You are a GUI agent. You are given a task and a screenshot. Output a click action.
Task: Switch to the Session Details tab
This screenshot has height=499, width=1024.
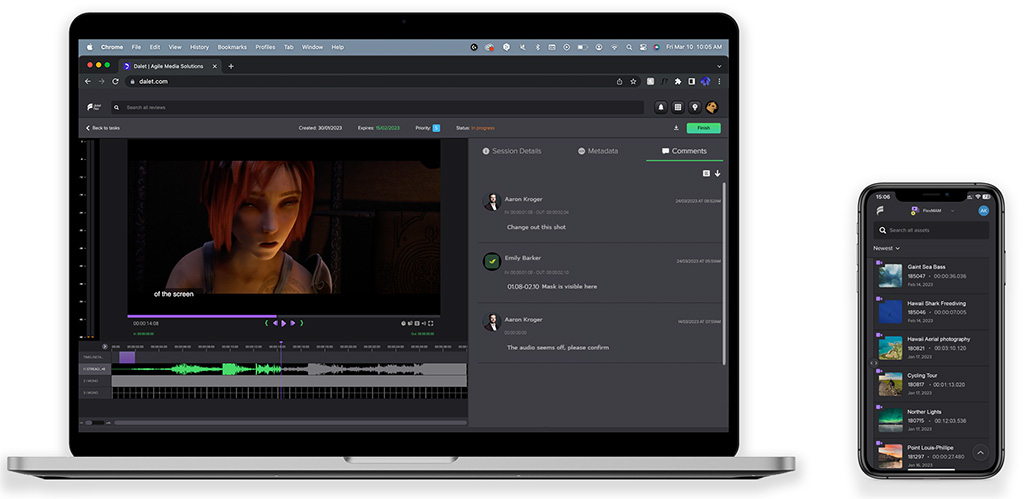(x=511, y=151)
